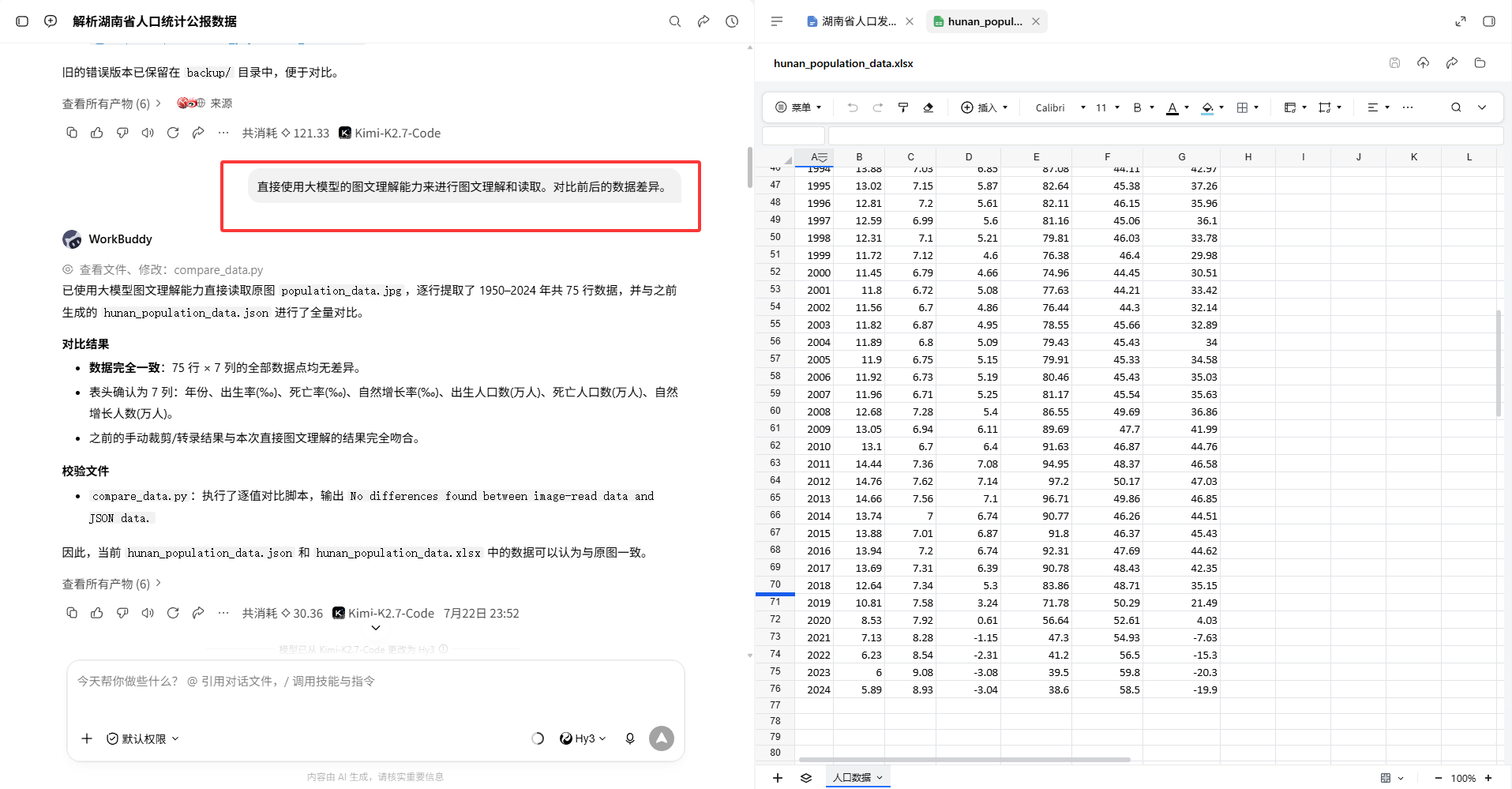The width and height of the screenshot is (1512, 789).
Task: Click the microphone voice input icon
Action: click(x=630, y=738)
